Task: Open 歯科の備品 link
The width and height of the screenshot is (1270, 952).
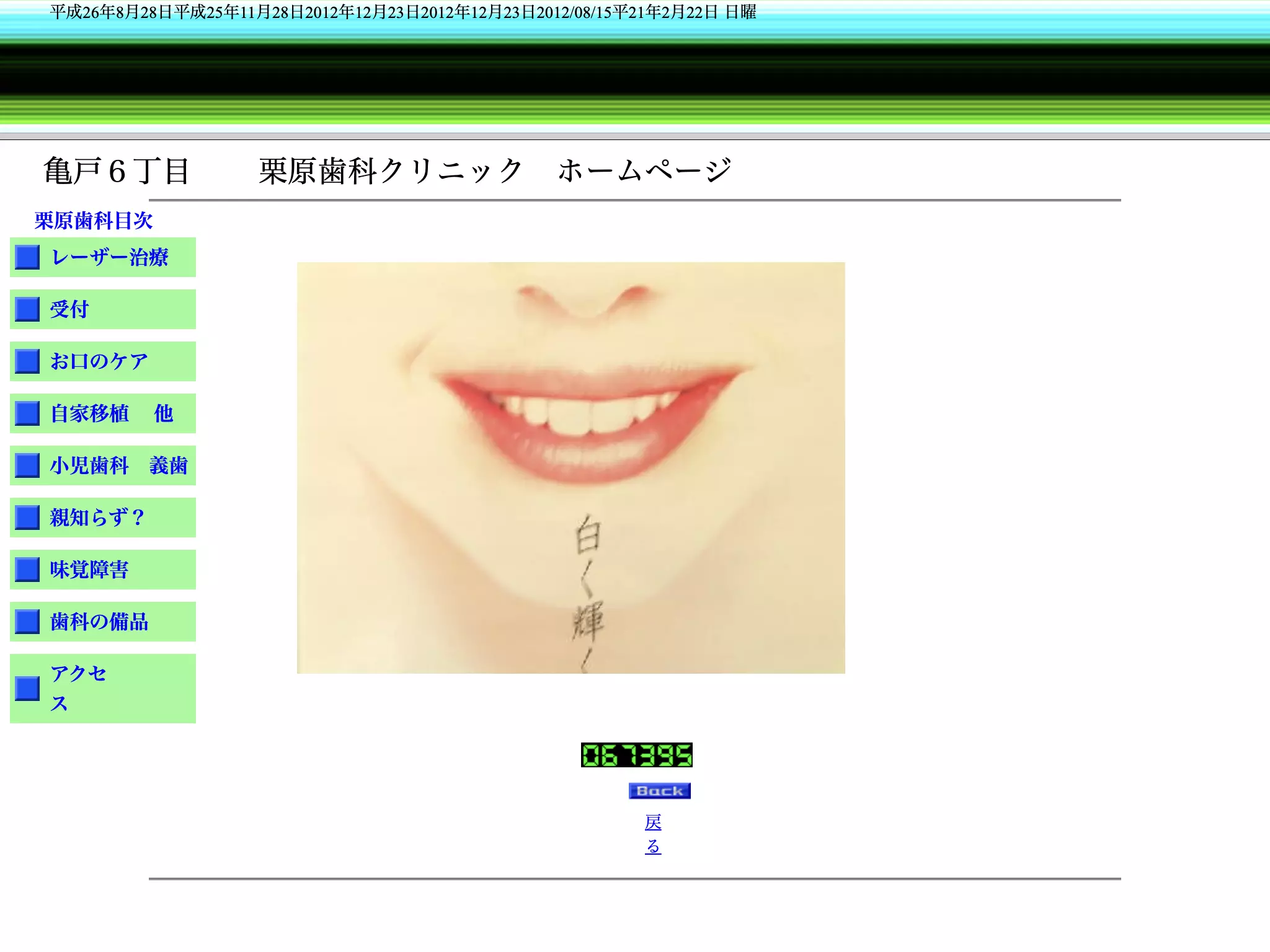Action: point(99,622)
